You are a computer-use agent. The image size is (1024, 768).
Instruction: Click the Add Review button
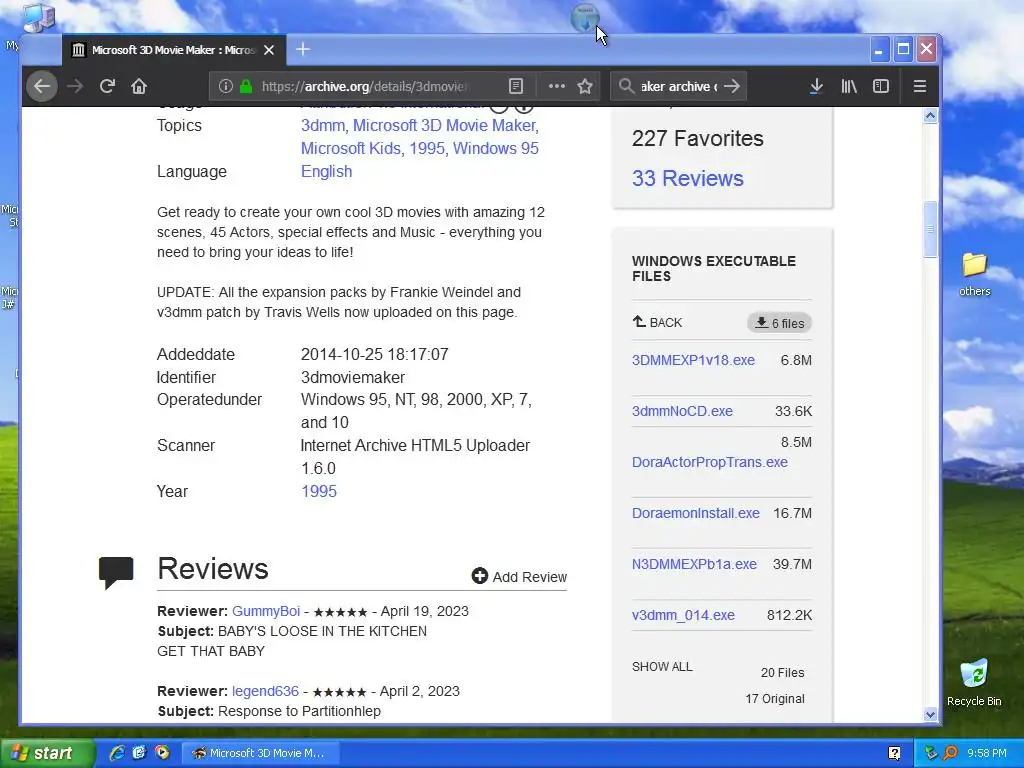pyautogui.click(x=519, y=577)
